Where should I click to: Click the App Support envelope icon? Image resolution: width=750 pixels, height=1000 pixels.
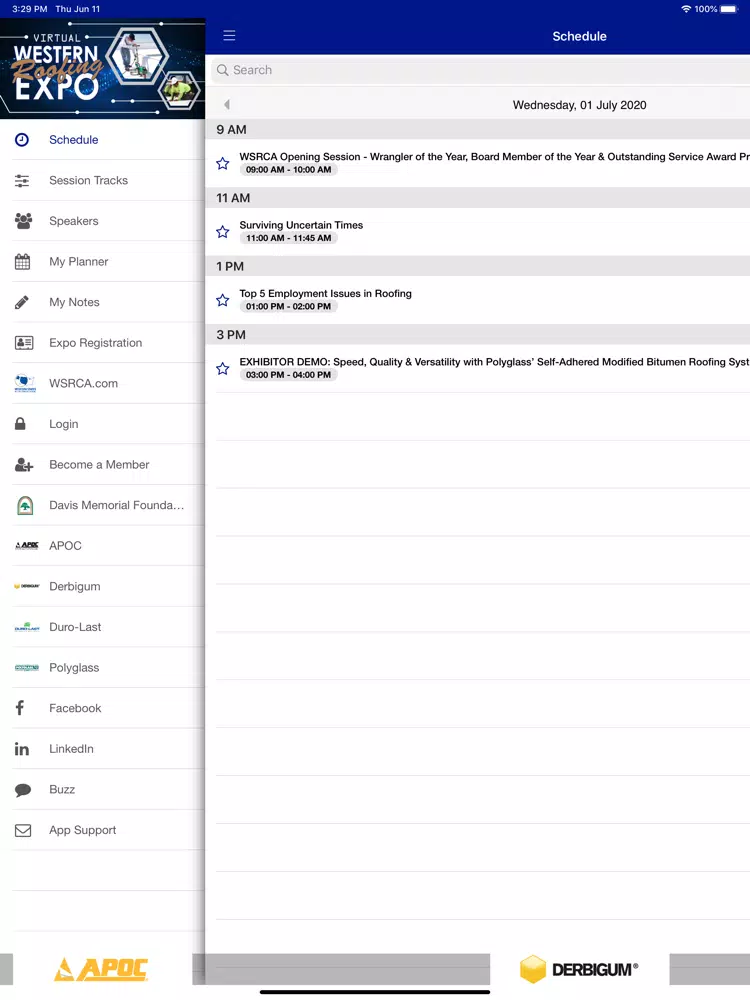(x=23, y=830)
